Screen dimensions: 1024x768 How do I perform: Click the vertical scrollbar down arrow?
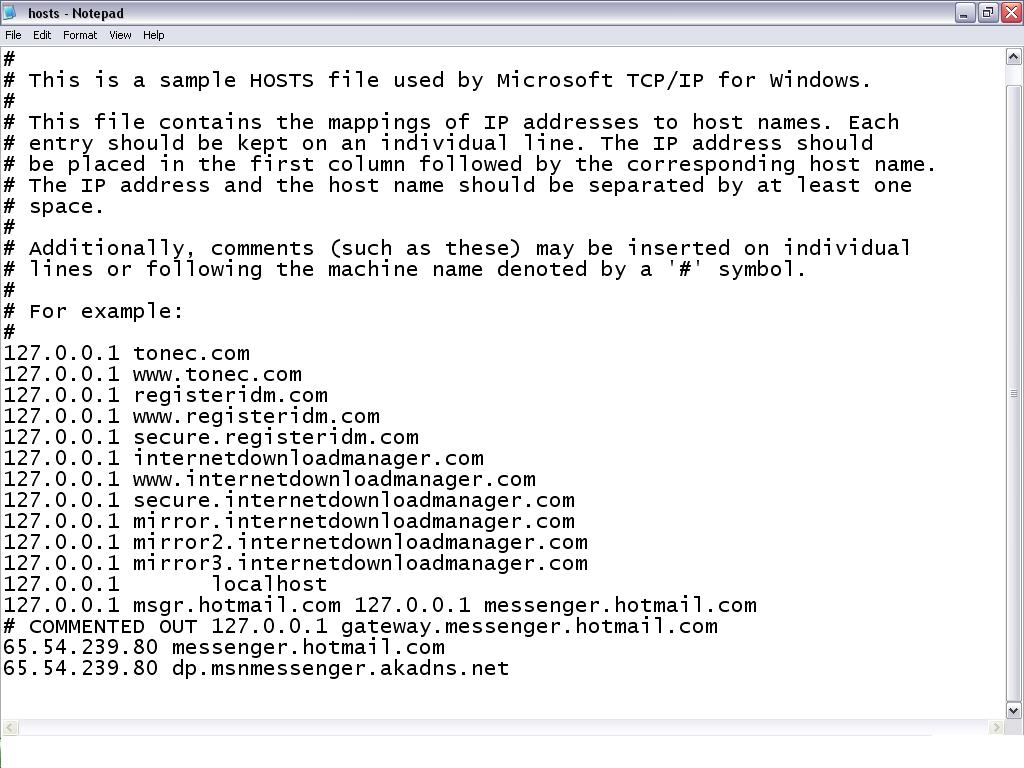tap(1013, 710)
